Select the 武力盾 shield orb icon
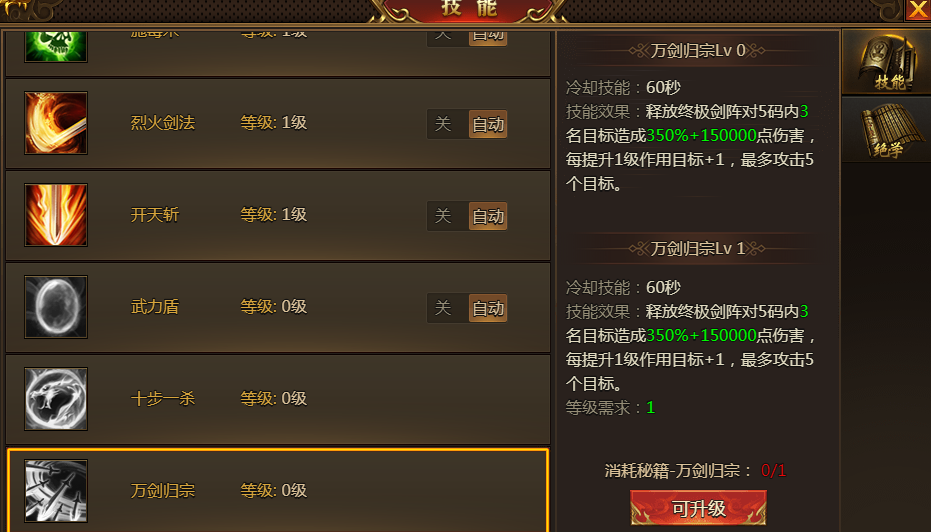 [x=56, y=307]
